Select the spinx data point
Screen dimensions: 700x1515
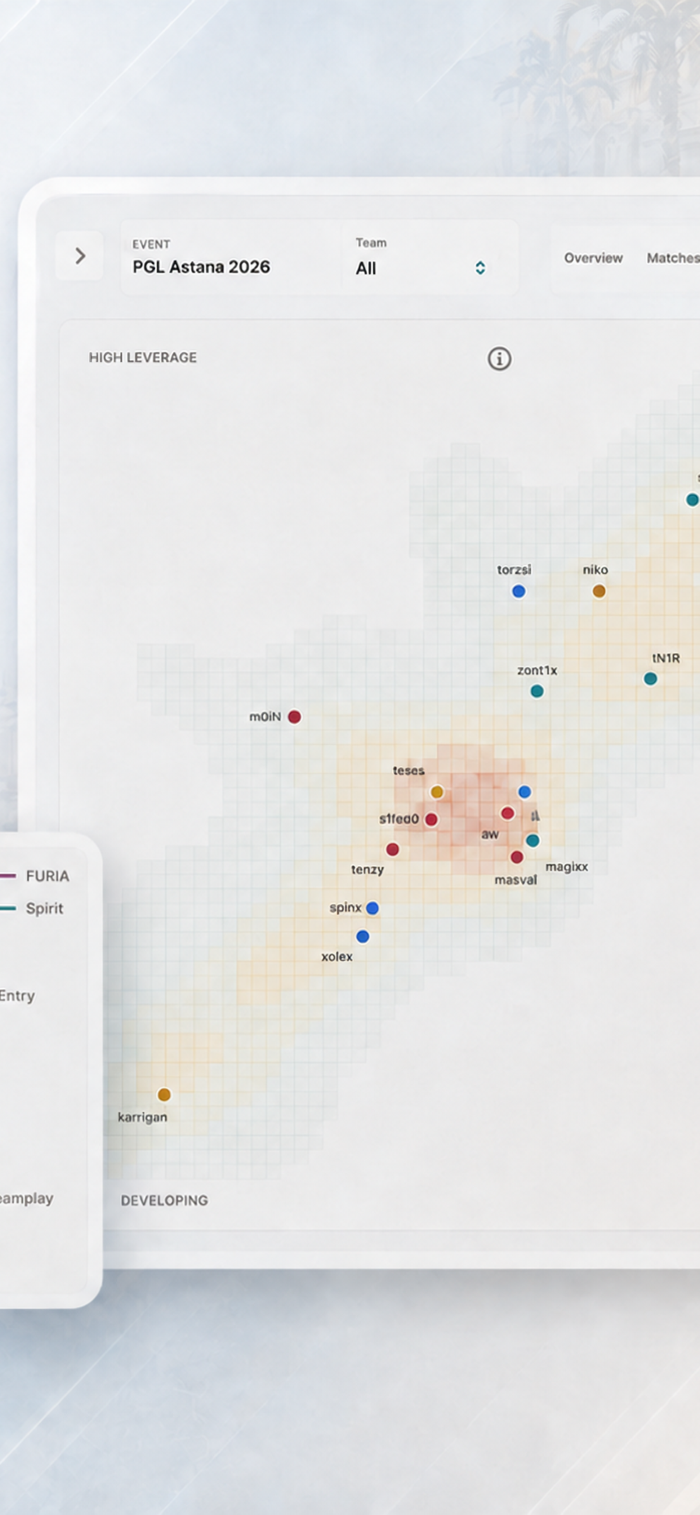pyautogui.click(x=372, y=908)
